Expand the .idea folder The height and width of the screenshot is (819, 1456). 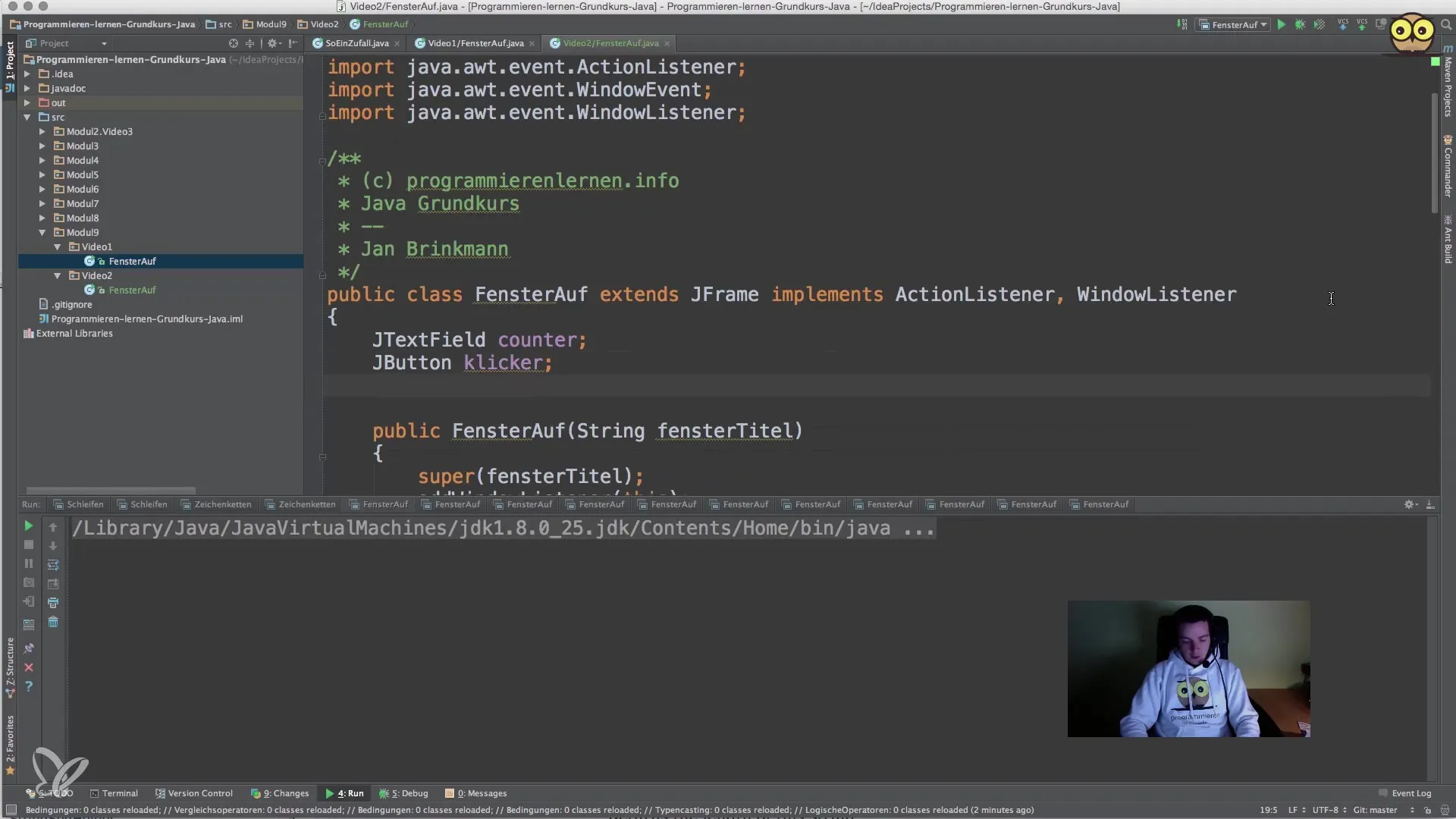click(27, 74)
